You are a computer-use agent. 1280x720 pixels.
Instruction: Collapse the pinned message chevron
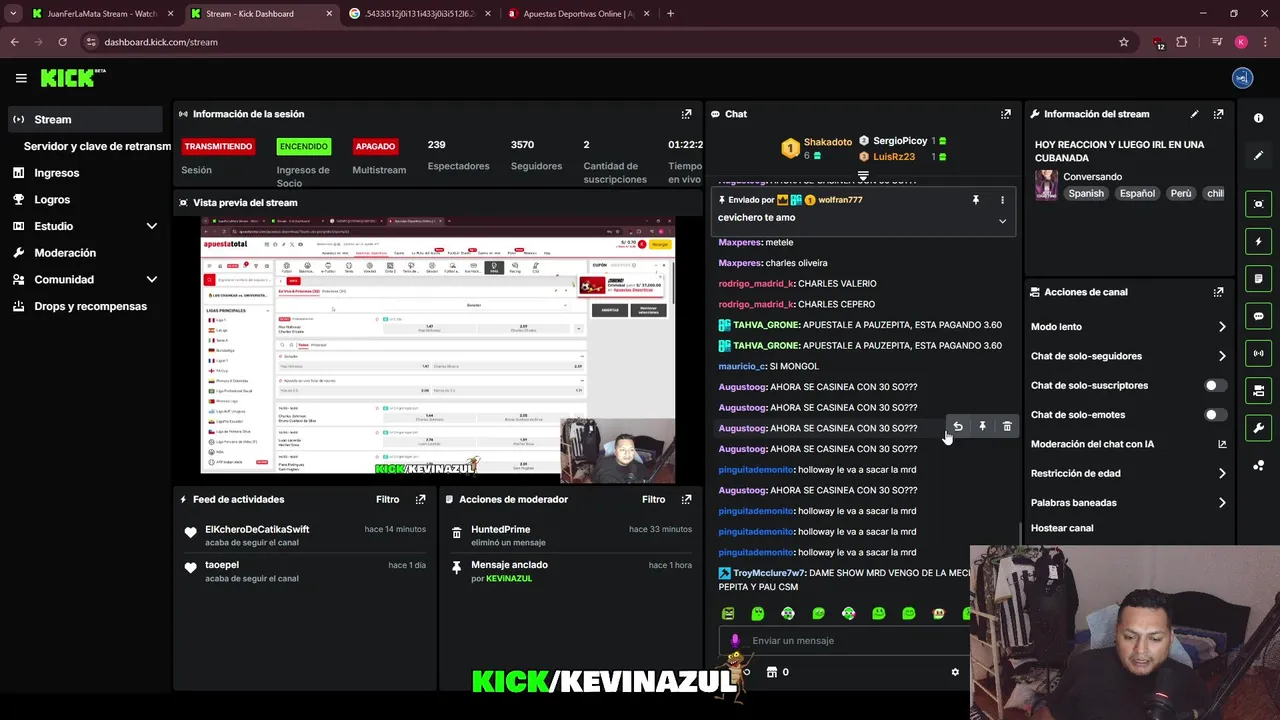click(1002, 221)
